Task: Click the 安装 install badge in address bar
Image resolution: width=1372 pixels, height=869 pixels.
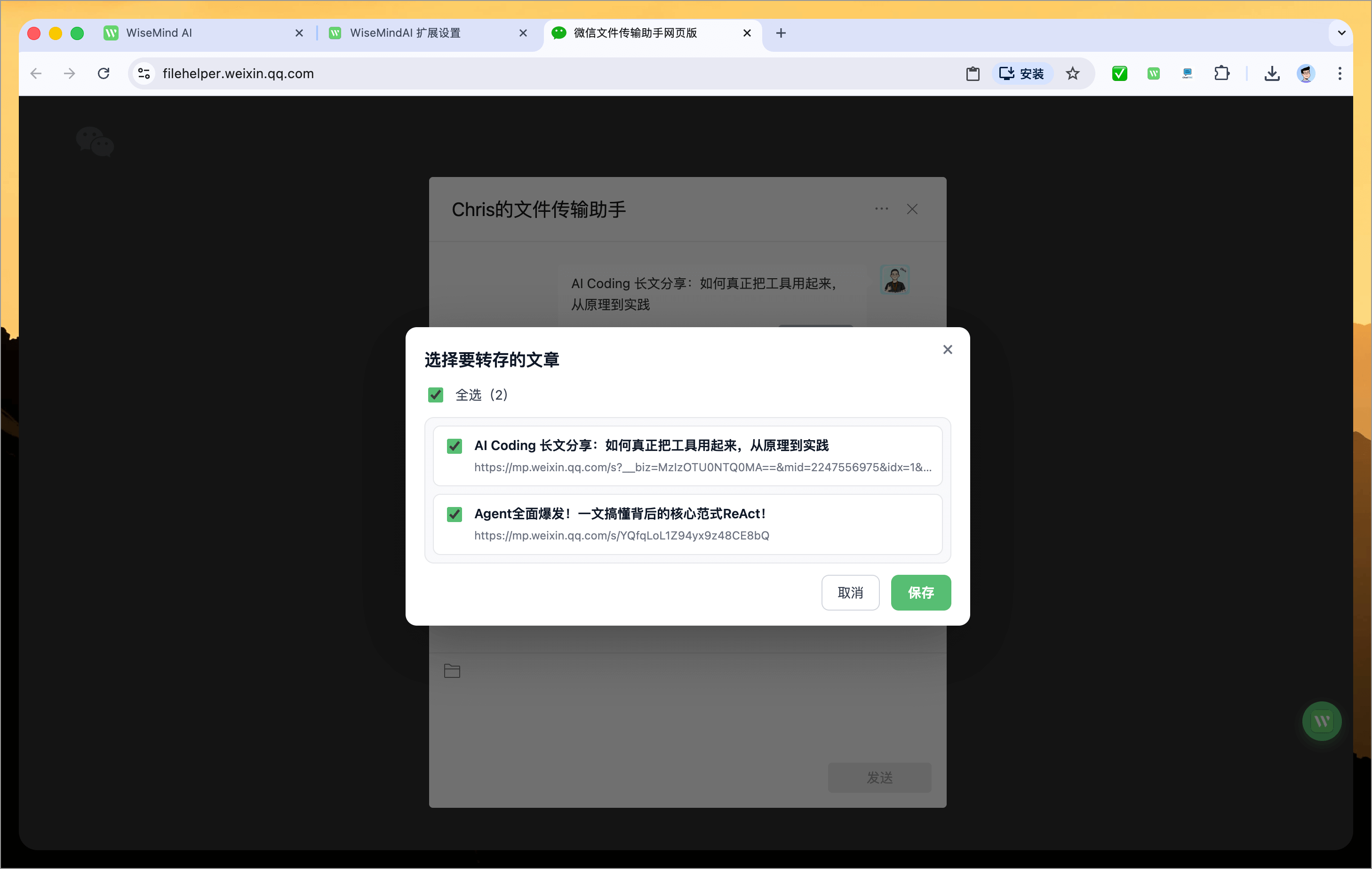Action: [x=1022, y=73]
